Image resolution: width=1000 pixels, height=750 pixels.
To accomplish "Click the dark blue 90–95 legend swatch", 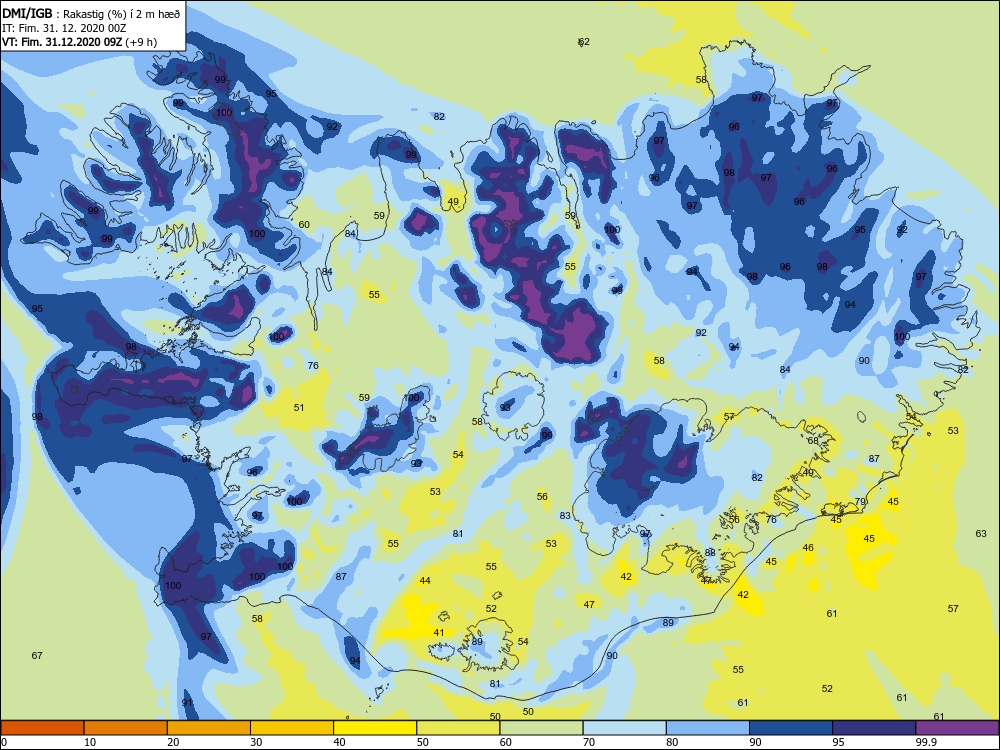I will click(791, 728).
